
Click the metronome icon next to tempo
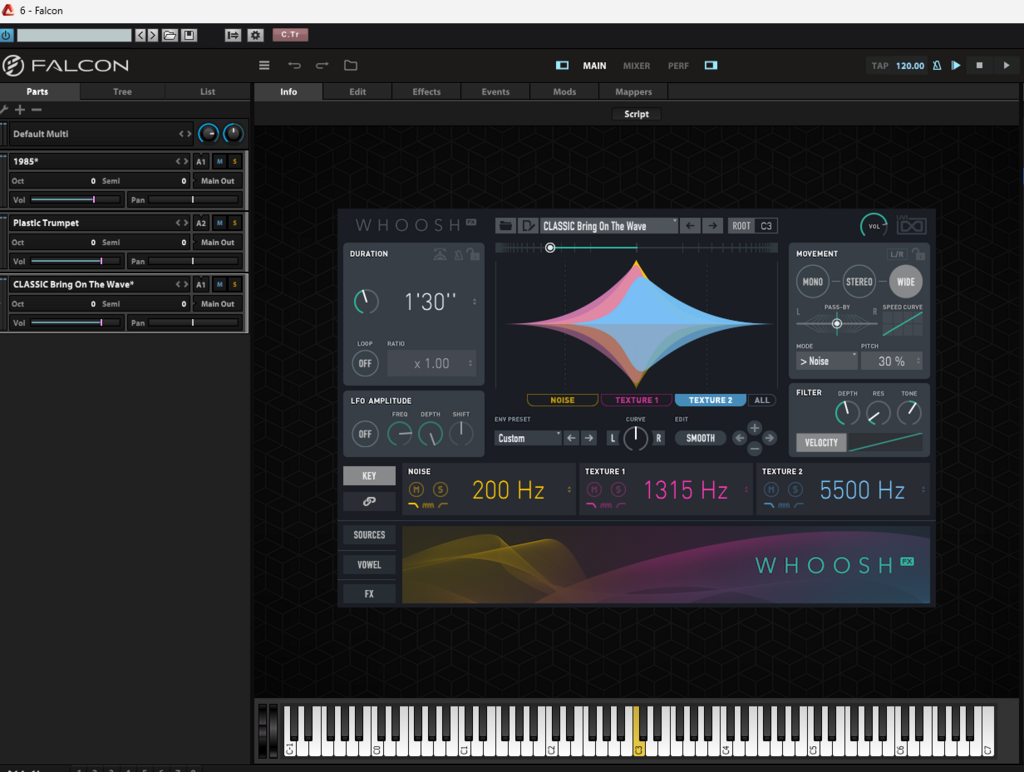(x=936, y=65)
